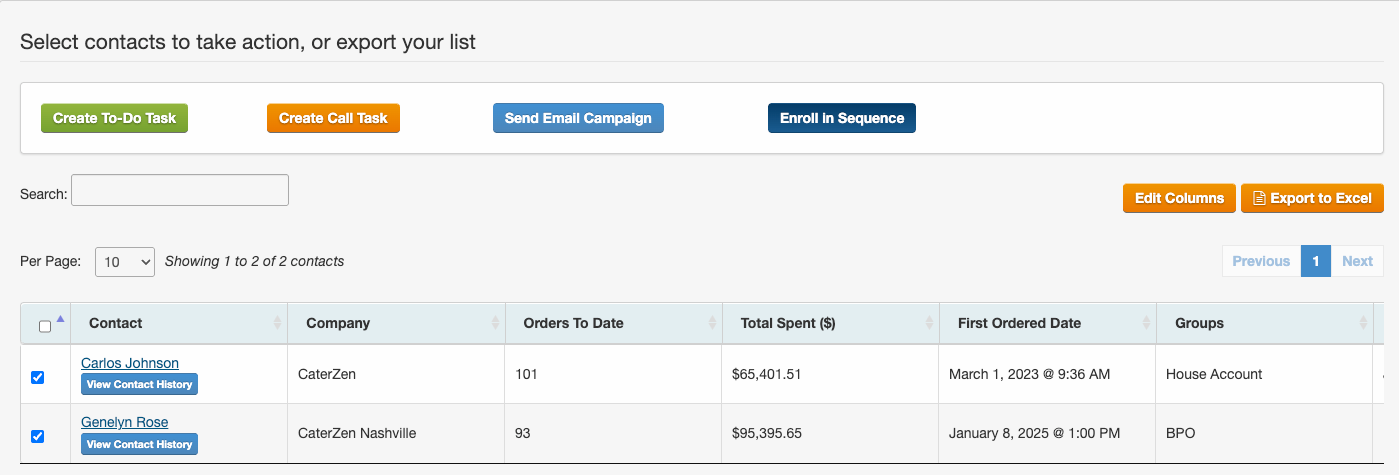This screenshot has height=475, width=1399.
Task: Sort by the Company column arrows
Action: click(x=495, y=323)
